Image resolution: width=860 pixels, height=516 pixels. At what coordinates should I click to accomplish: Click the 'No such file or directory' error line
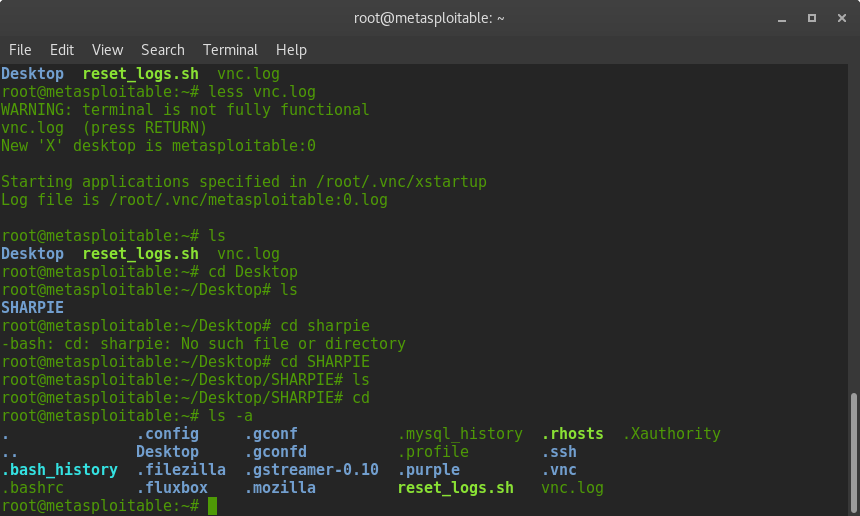203,344
